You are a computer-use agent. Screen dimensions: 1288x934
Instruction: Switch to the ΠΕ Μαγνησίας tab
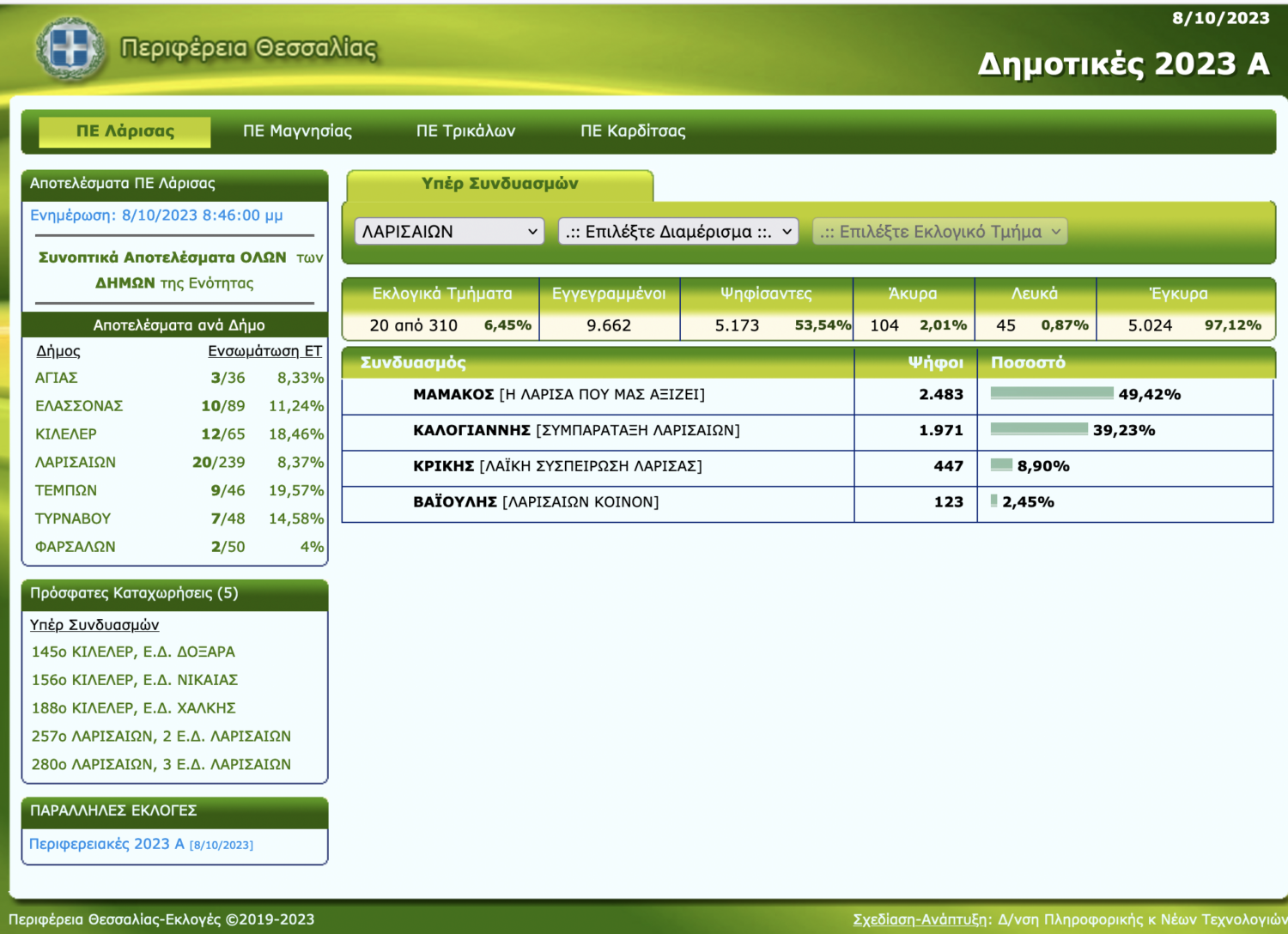click(x=297, y=131)
